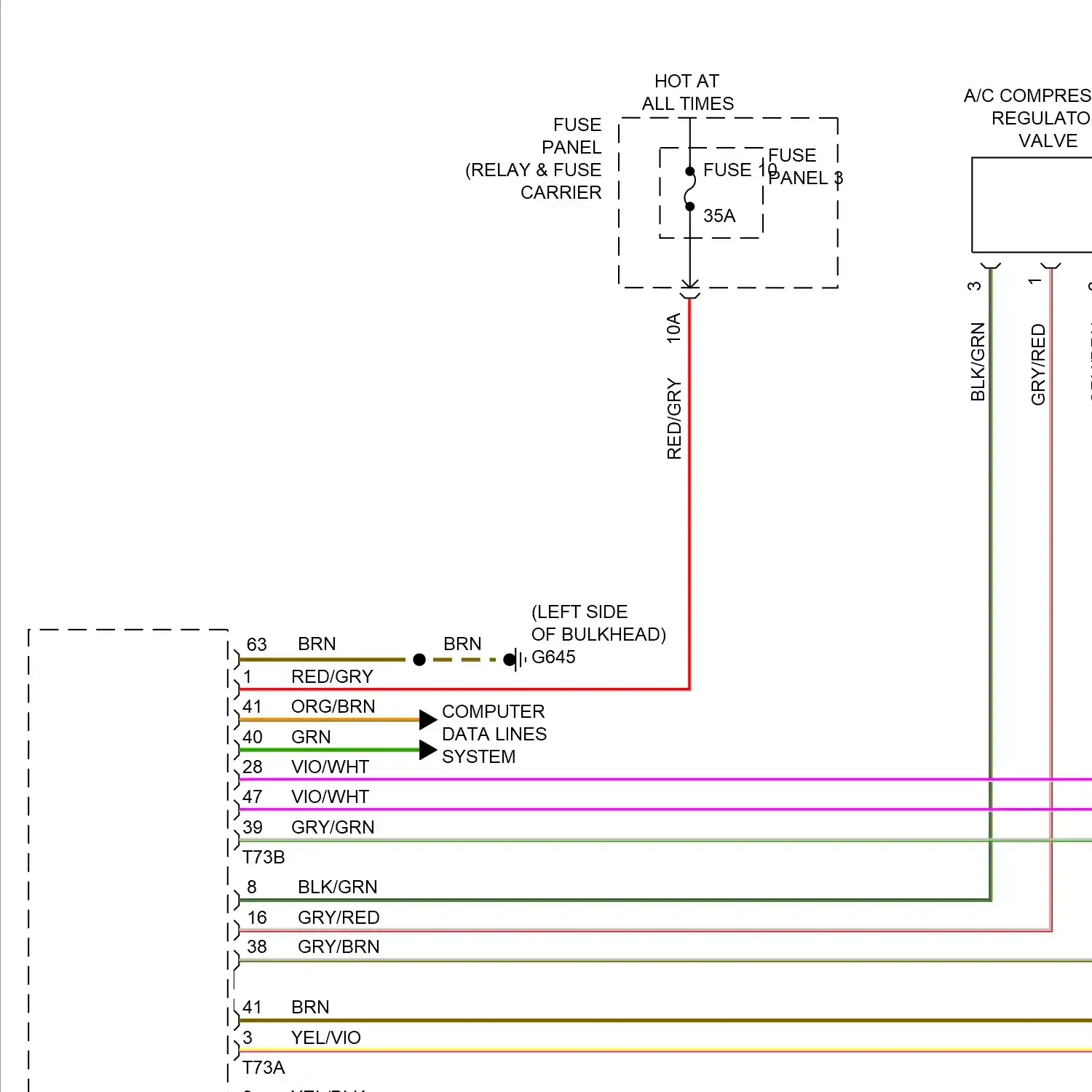Viewport: 1092px width, 1092px height.
Task: Open the COMPUTER DATA LINES SYSTEM reference
Action: [x=494, y=734]
